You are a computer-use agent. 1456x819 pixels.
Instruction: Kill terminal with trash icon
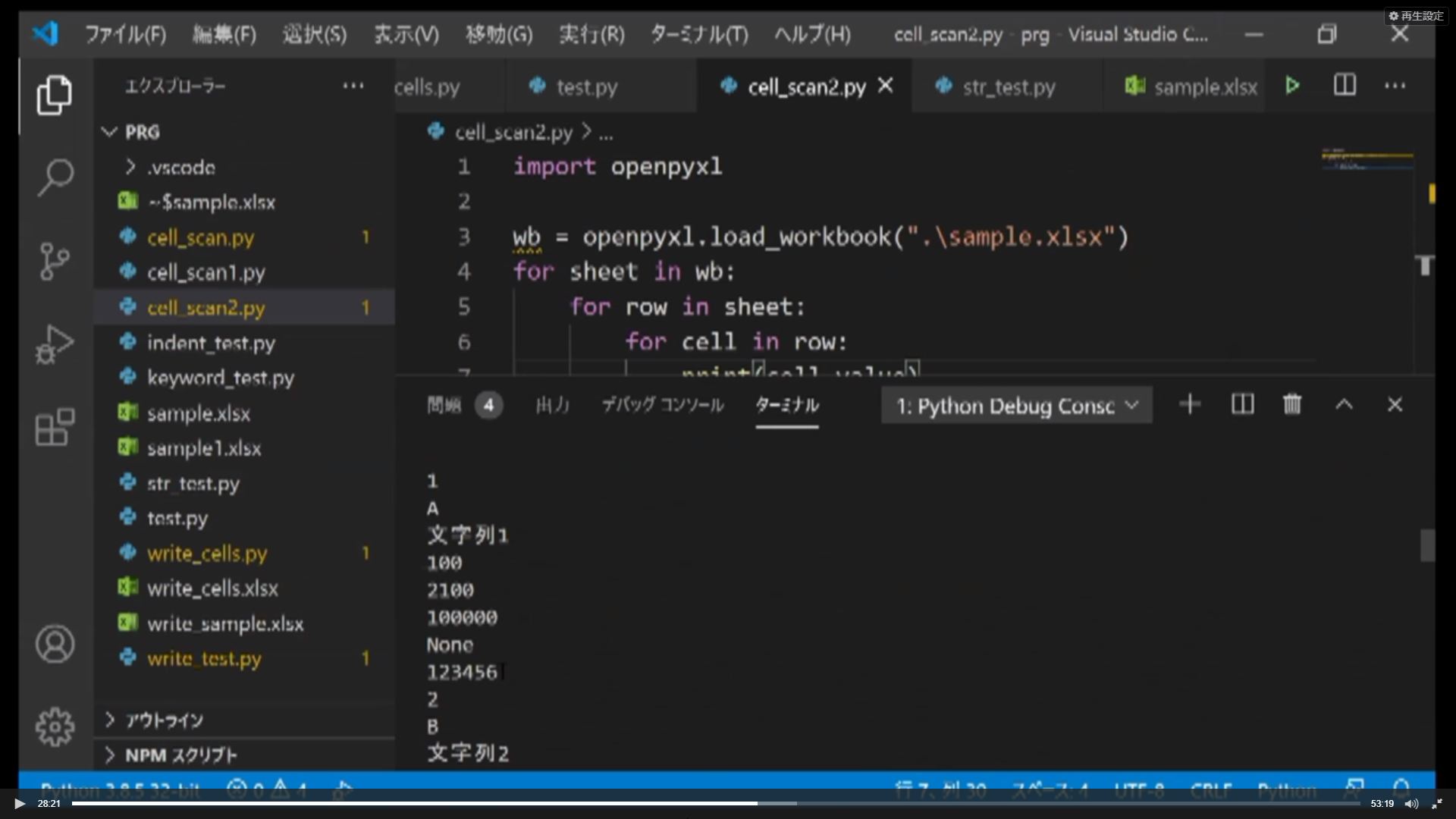coord(1292,404)
